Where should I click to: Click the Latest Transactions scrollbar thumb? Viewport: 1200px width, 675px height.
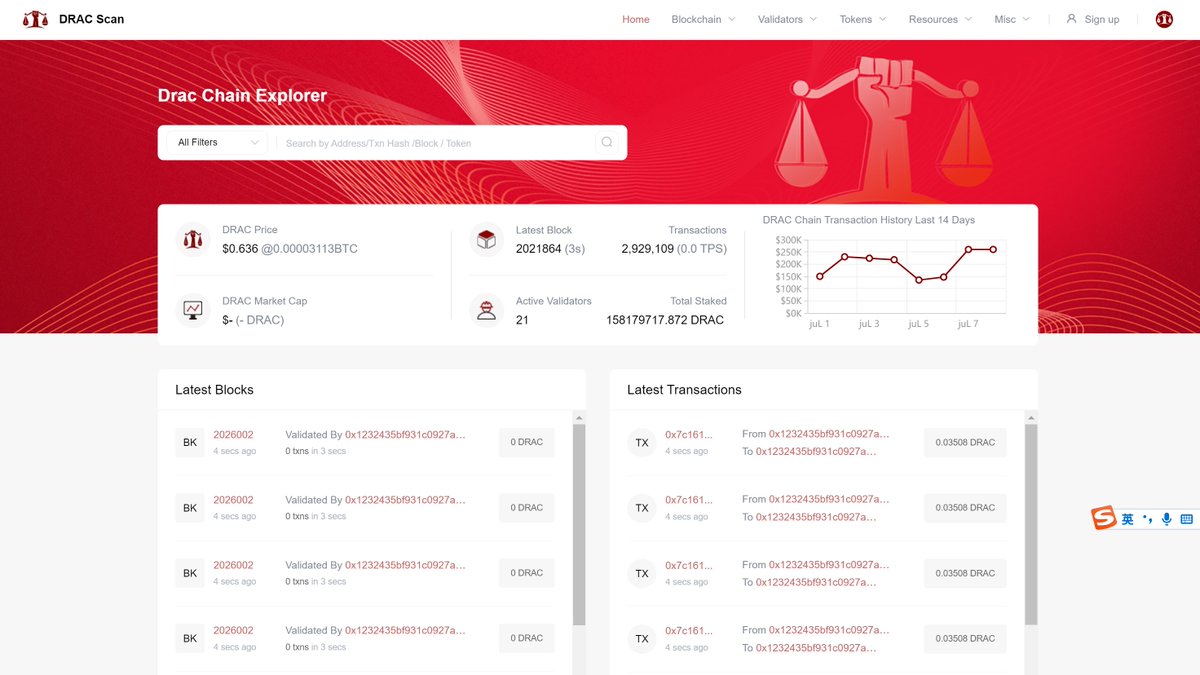1031,525
